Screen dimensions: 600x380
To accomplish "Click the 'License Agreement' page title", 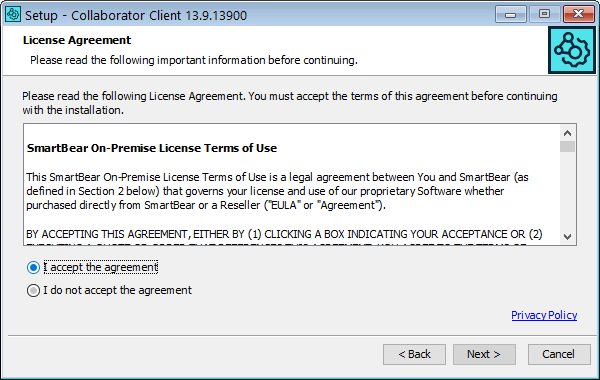I will (77, 40).
